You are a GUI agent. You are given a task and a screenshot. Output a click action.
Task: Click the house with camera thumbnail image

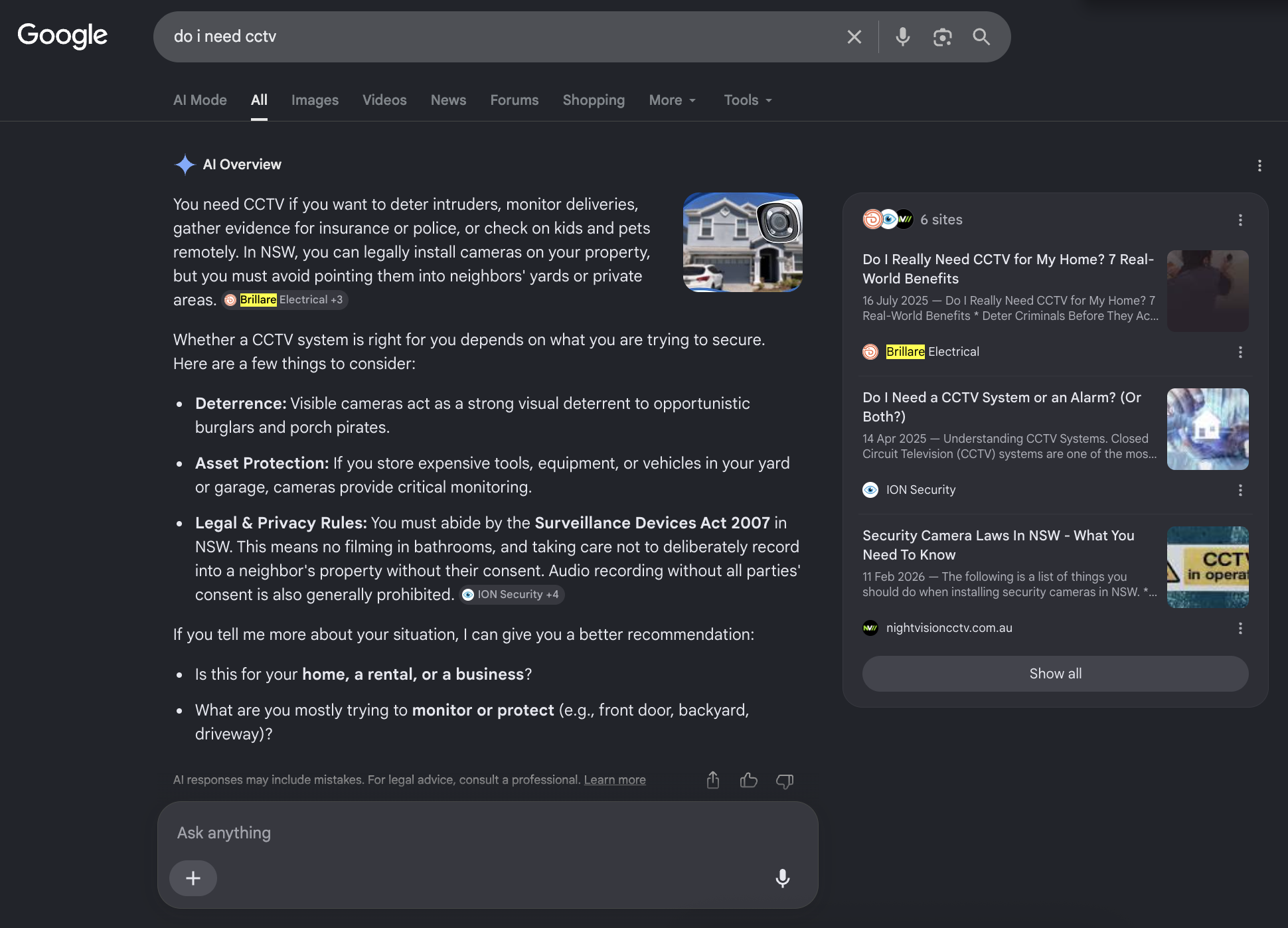coord(743,242)
